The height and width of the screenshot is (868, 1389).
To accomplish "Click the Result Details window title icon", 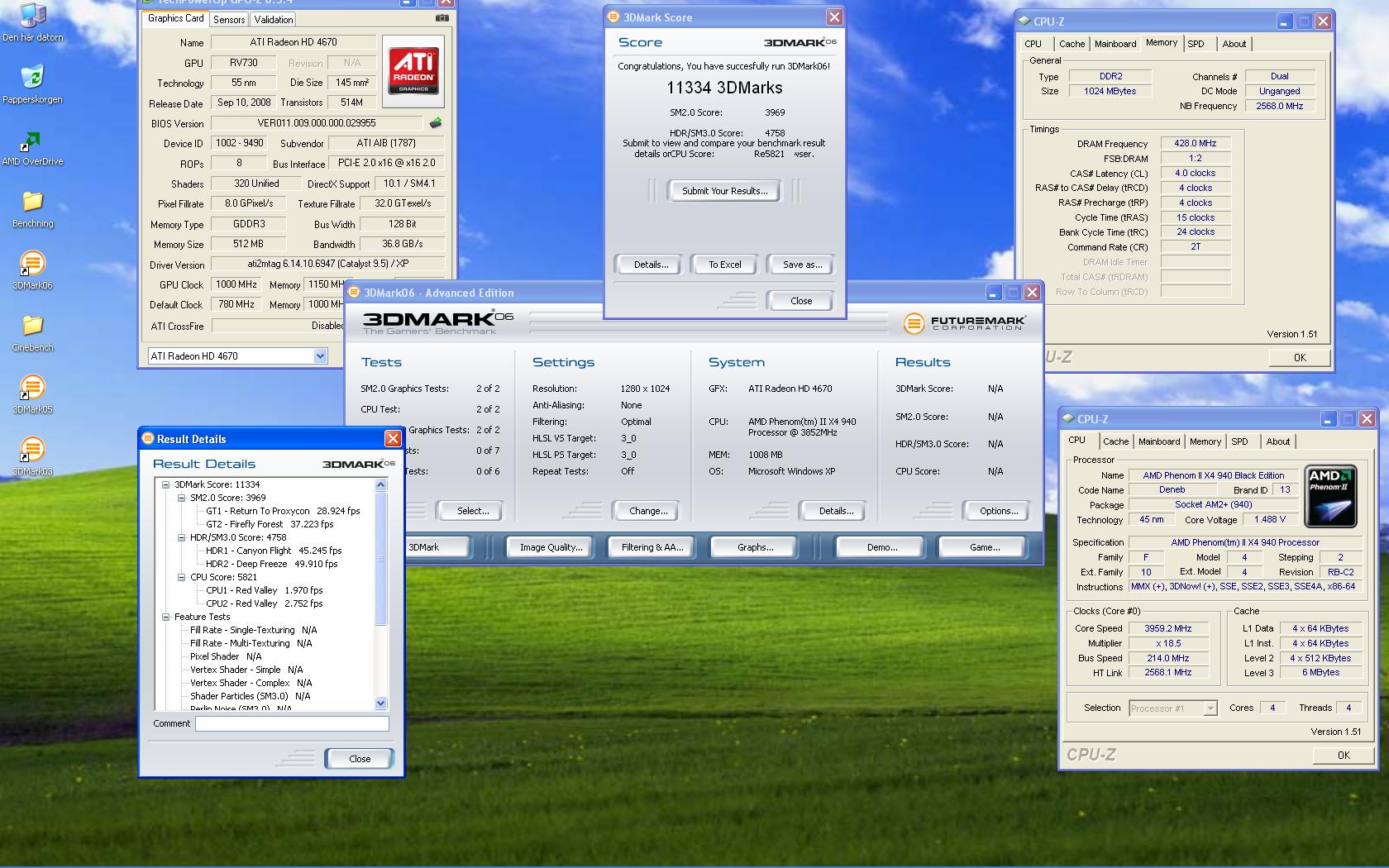I will click(x=148, y=438).
